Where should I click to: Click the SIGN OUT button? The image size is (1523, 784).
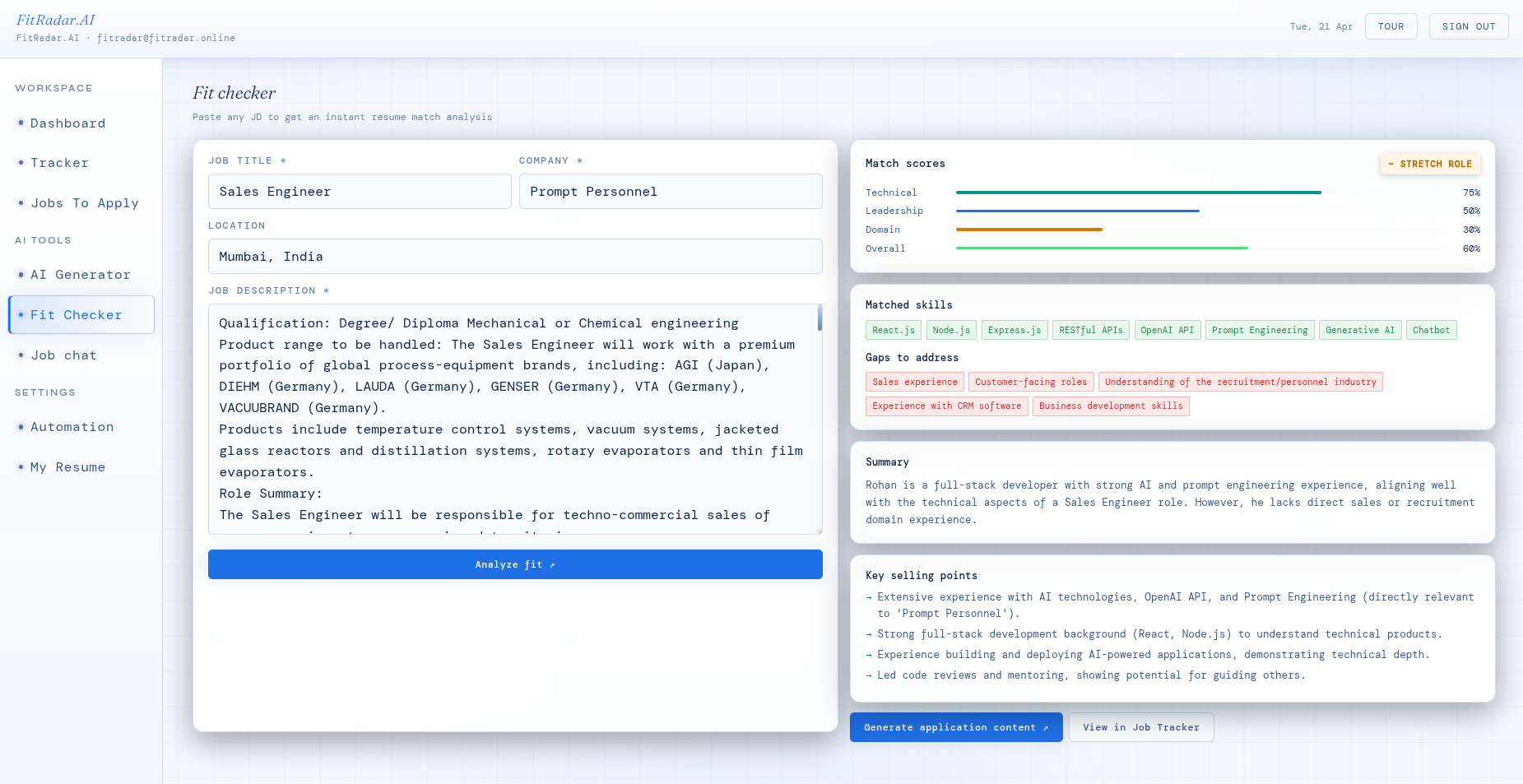(1469, 26)
